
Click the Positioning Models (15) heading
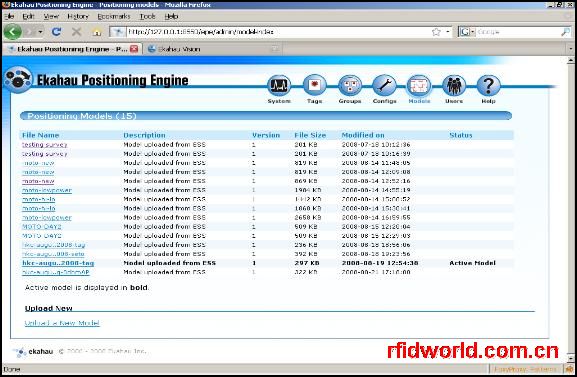coord(82,116)
